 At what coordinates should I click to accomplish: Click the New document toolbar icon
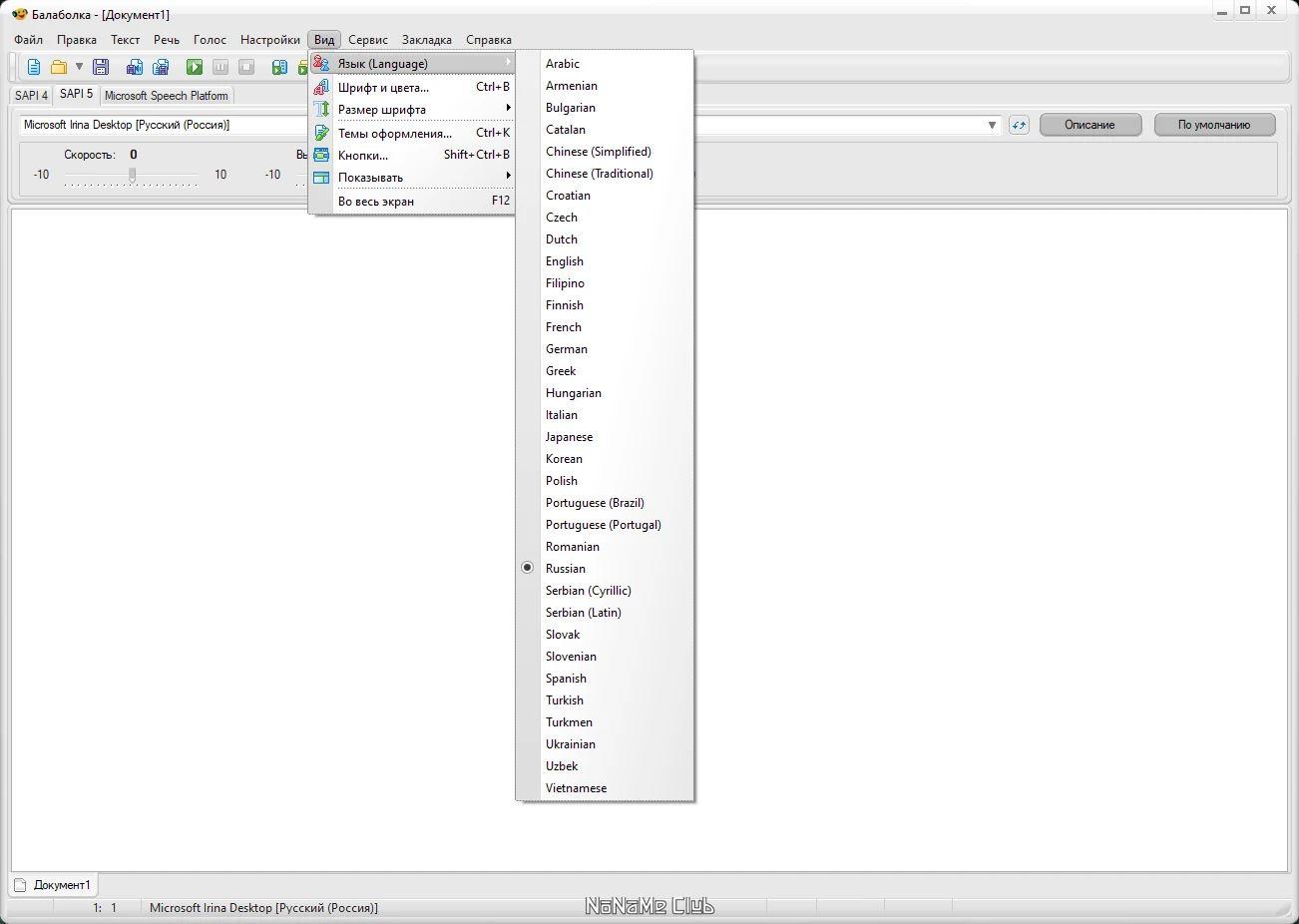(x=34, y=67)
